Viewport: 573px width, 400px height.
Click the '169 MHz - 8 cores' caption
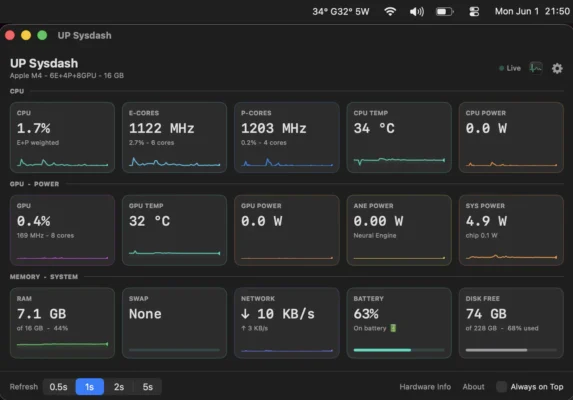coord(45,236)
